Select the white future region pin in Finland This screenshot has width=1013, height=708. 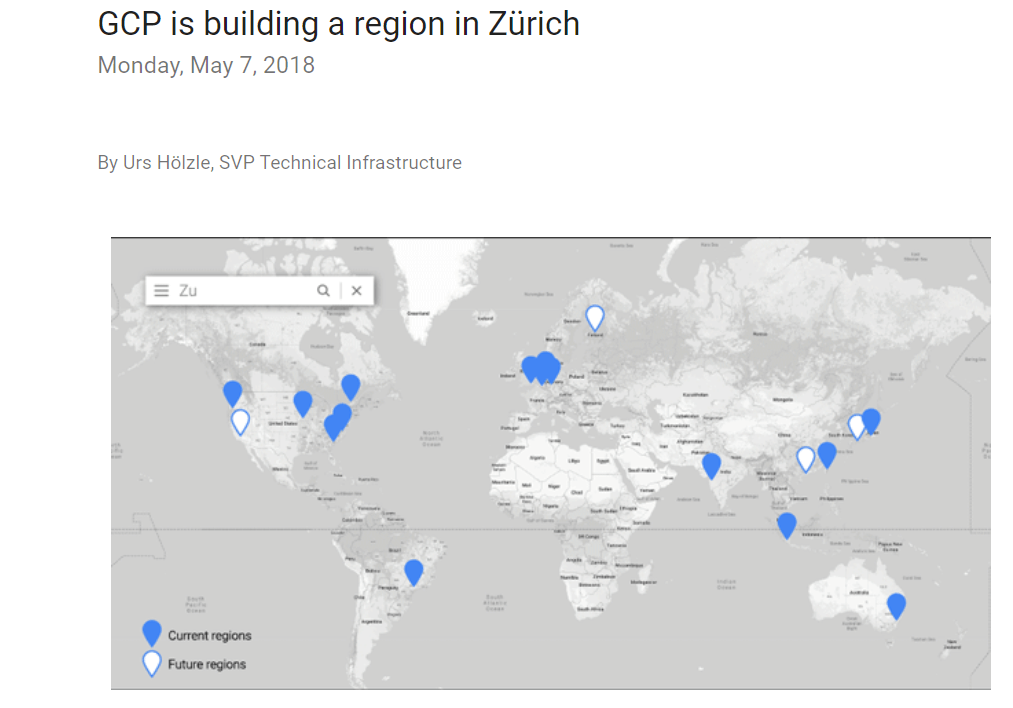point(595,317)
